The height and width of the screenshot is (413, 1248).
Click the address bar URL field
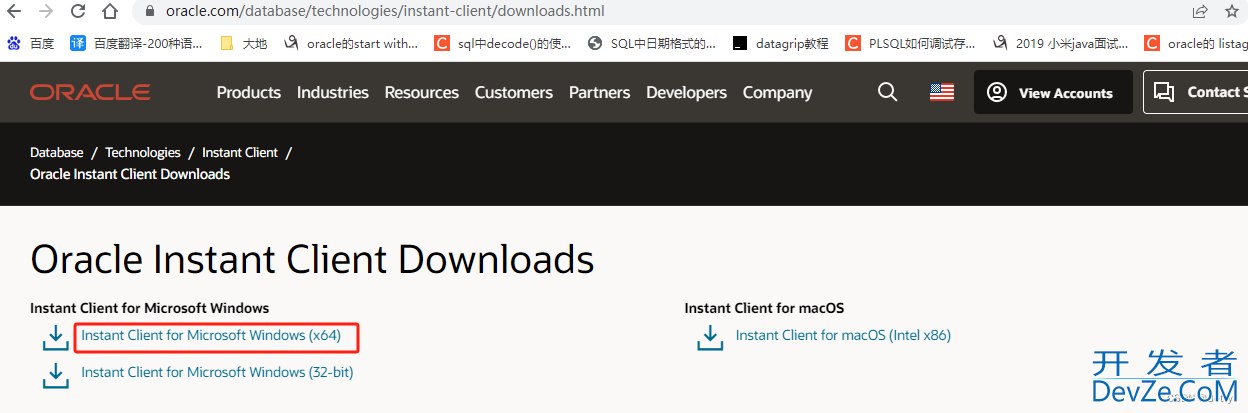[x=660, y=12]
